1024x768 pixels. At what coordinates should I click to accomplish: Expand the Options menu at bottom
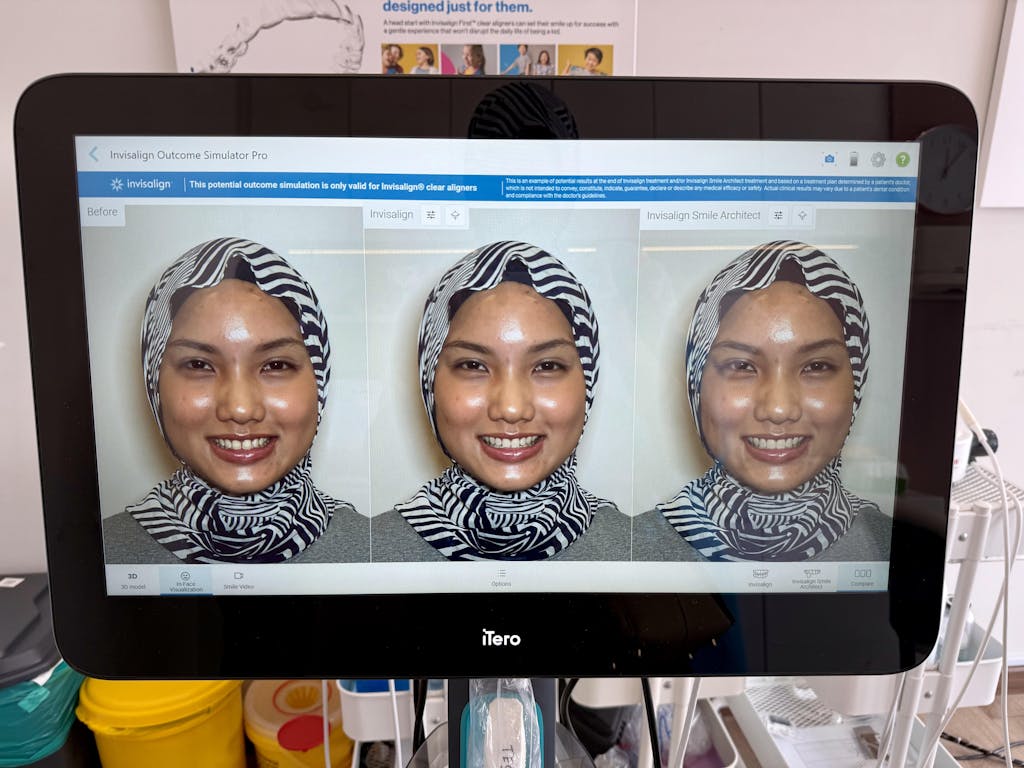(x=501, y=578)
